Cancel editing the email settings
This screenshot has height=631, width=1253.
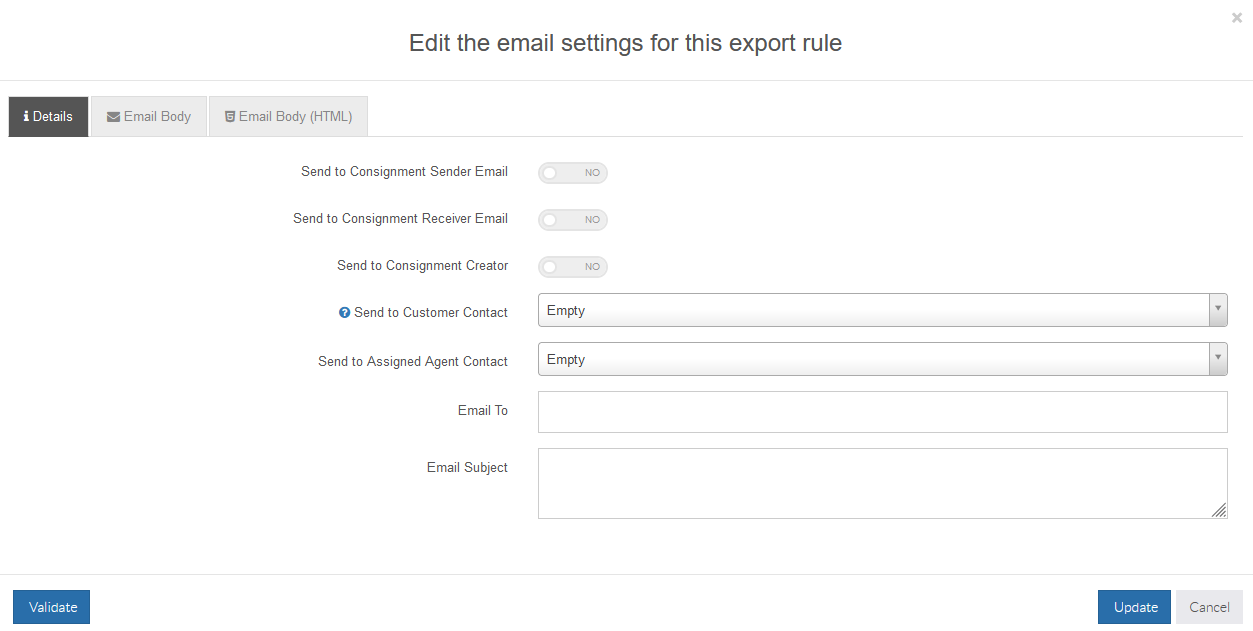coord(1208,607)
